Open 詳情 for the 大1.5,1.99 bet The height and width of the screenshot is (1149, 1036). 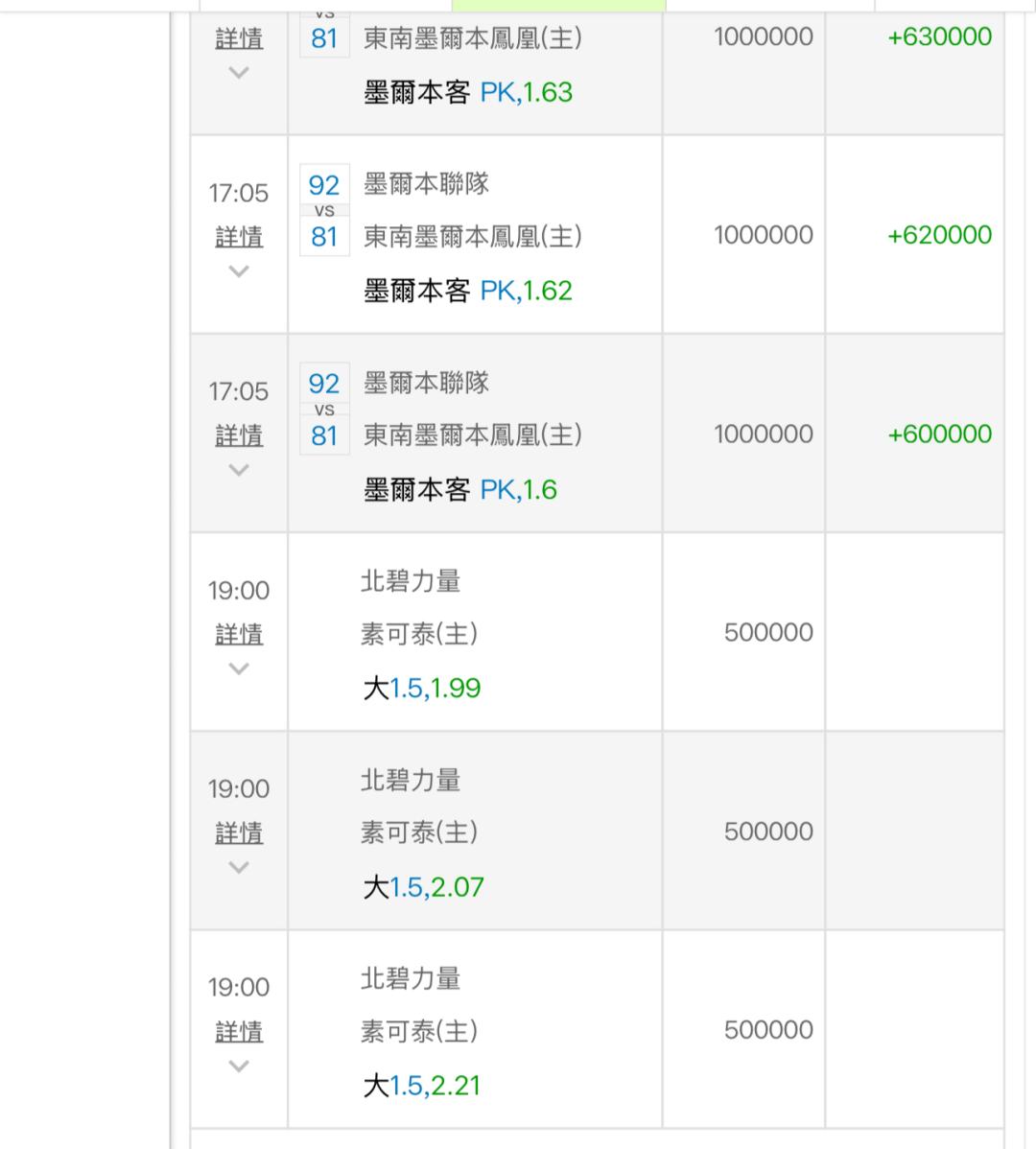(x=239, y=634)
